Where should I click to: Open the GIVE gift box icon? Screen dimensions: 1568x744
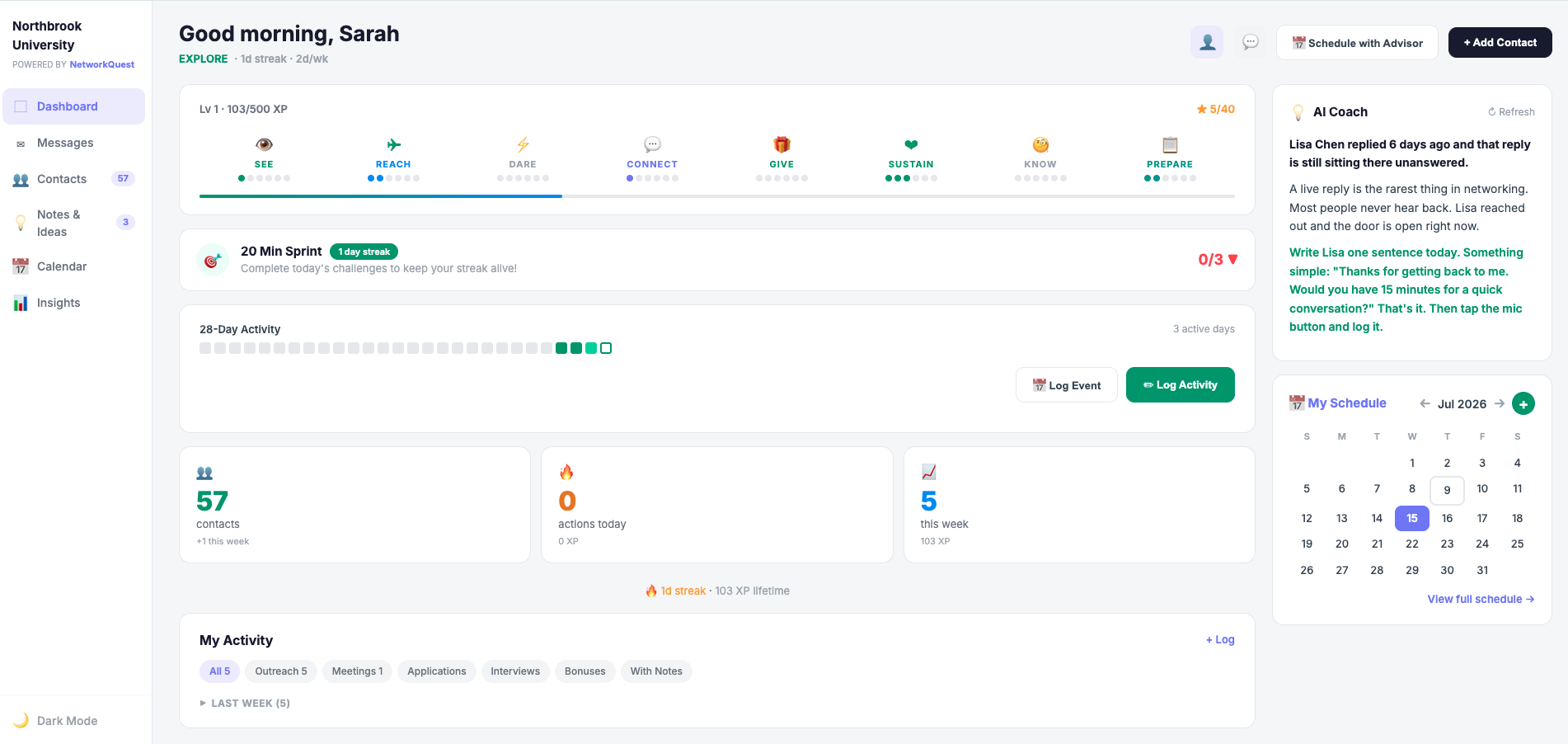click(x=782, y=144)
